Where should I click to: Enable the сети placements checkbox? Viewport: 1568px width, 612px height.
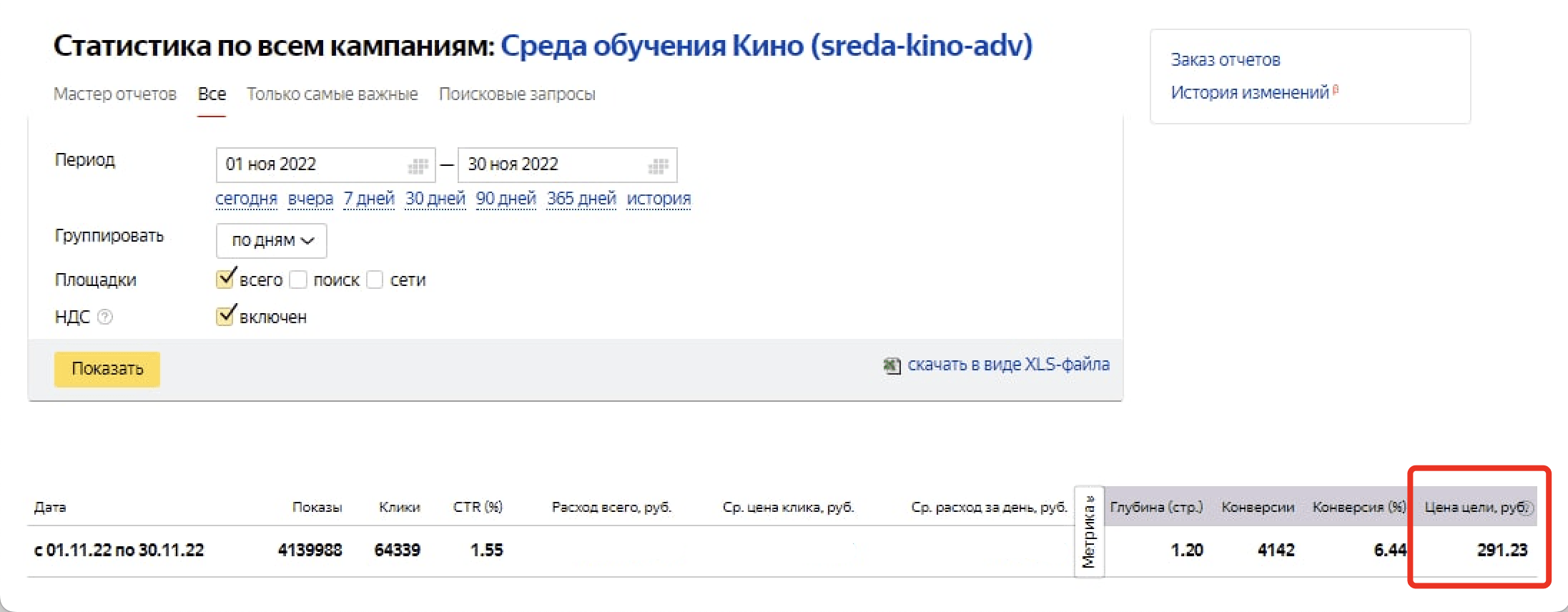pyautogui.click(x=375, y=280)
